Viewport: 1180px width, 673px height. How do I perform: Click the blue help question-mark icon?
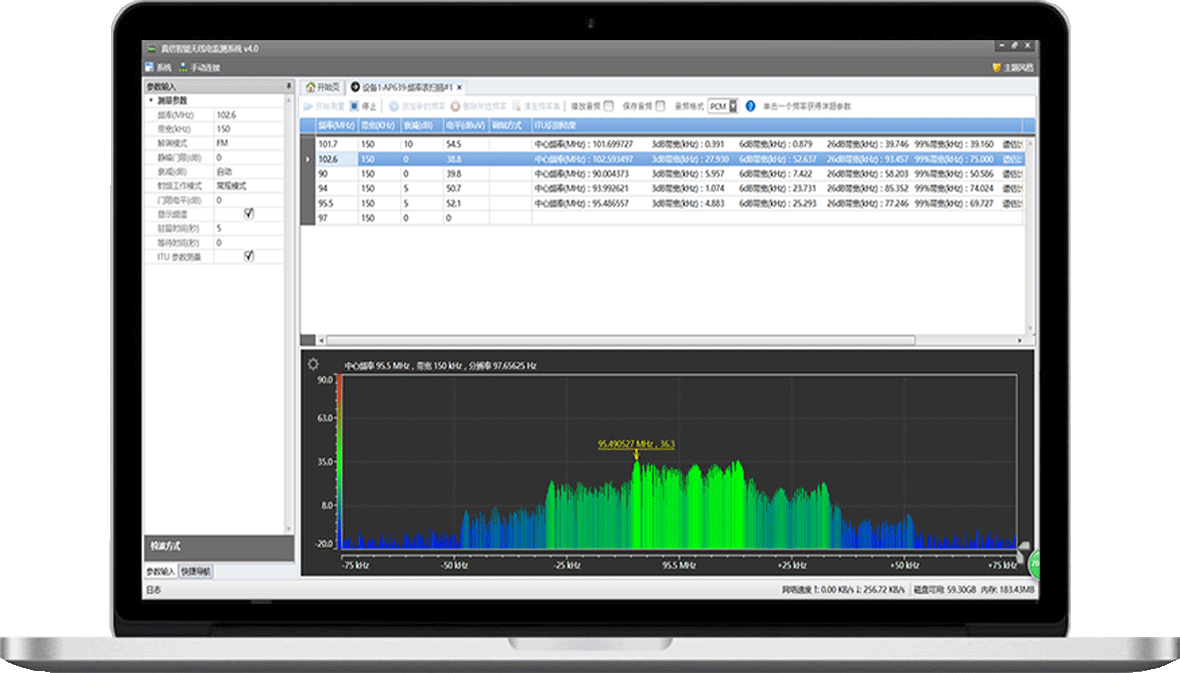(x=750, y=106)
